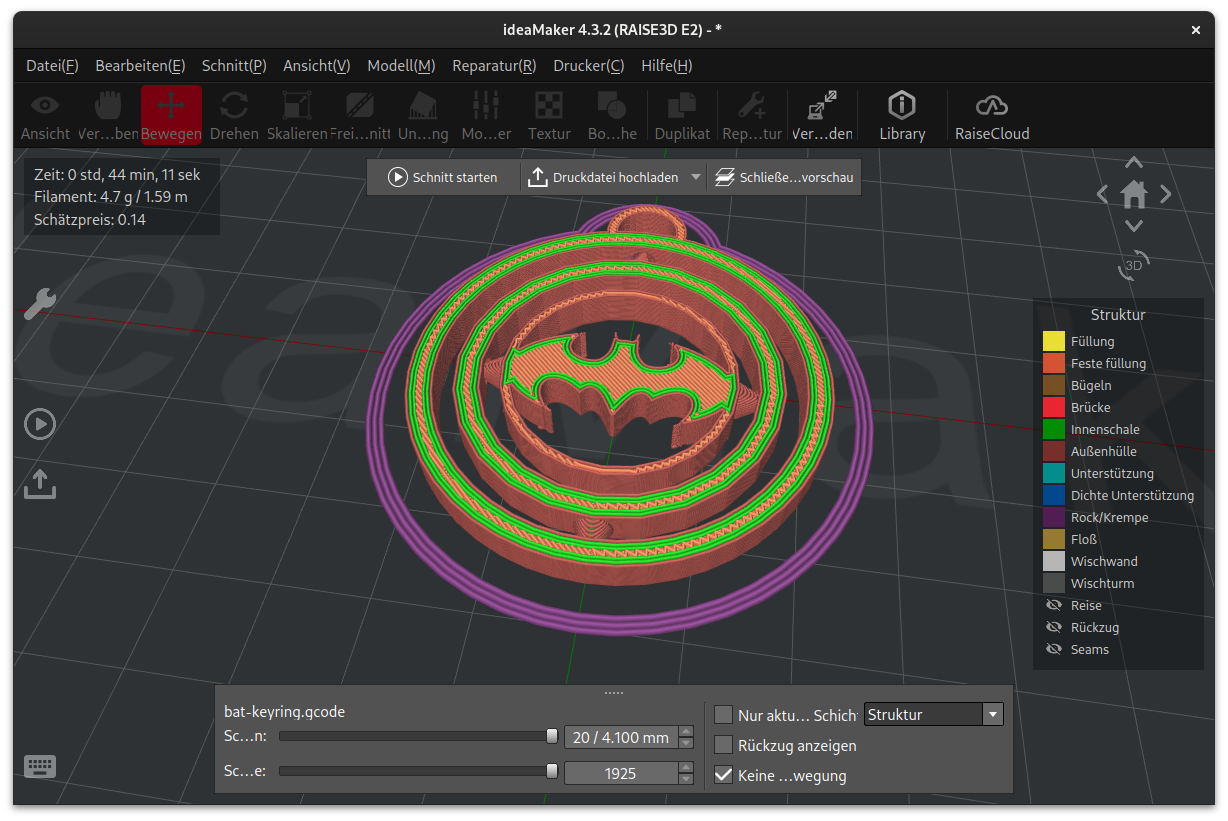Viewport: 1228px width, 821px height.
Task: Show Seams in the Struktur legend
Action: [x=1053, y=649]
